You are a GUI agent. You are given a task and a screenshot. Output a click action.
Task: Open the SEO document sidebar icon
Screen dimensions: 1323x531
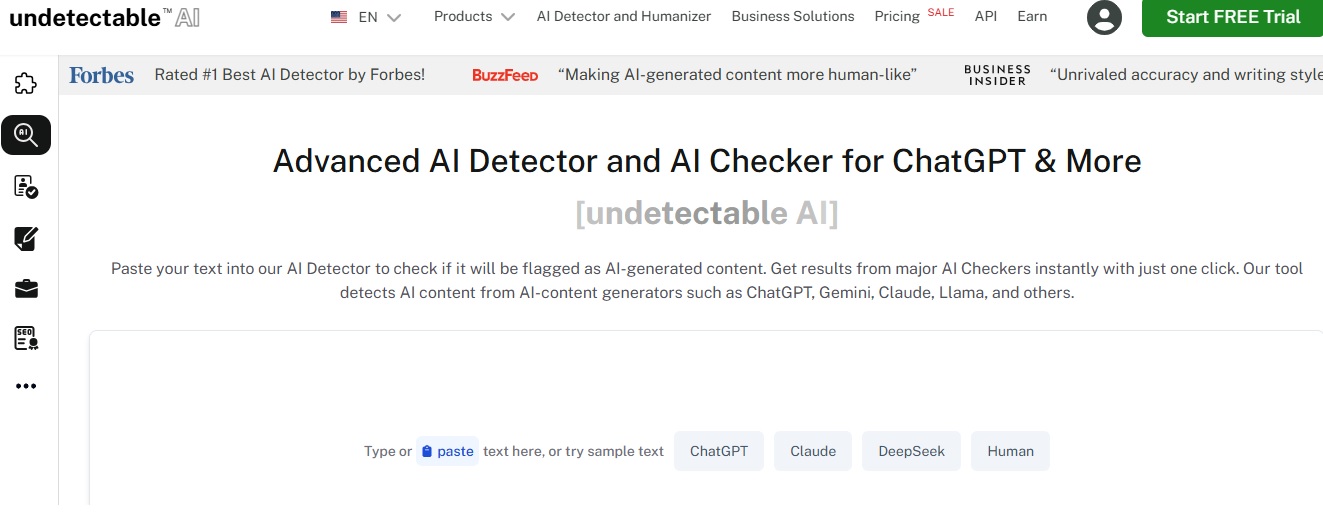click(x=26, y=339)
